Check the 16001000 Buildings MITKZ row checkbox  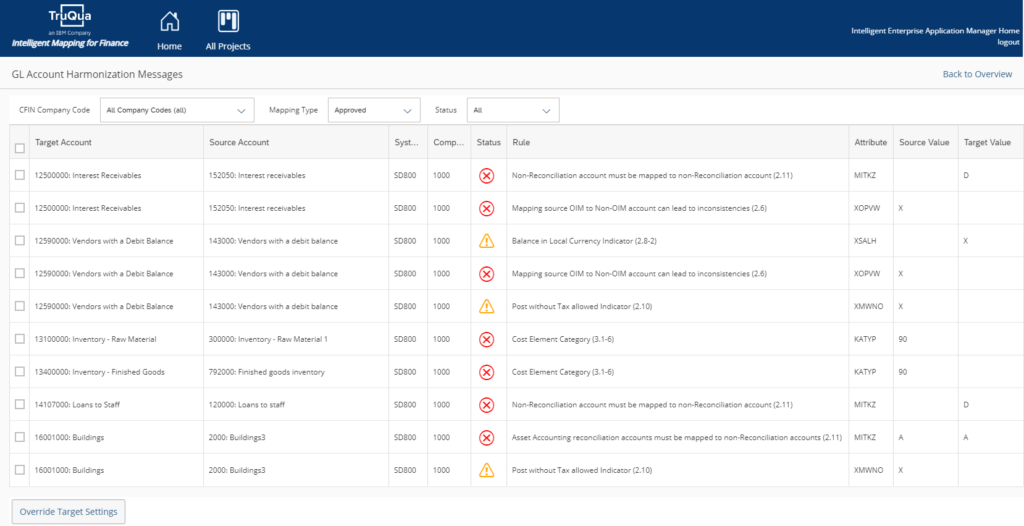click(20, 436)
